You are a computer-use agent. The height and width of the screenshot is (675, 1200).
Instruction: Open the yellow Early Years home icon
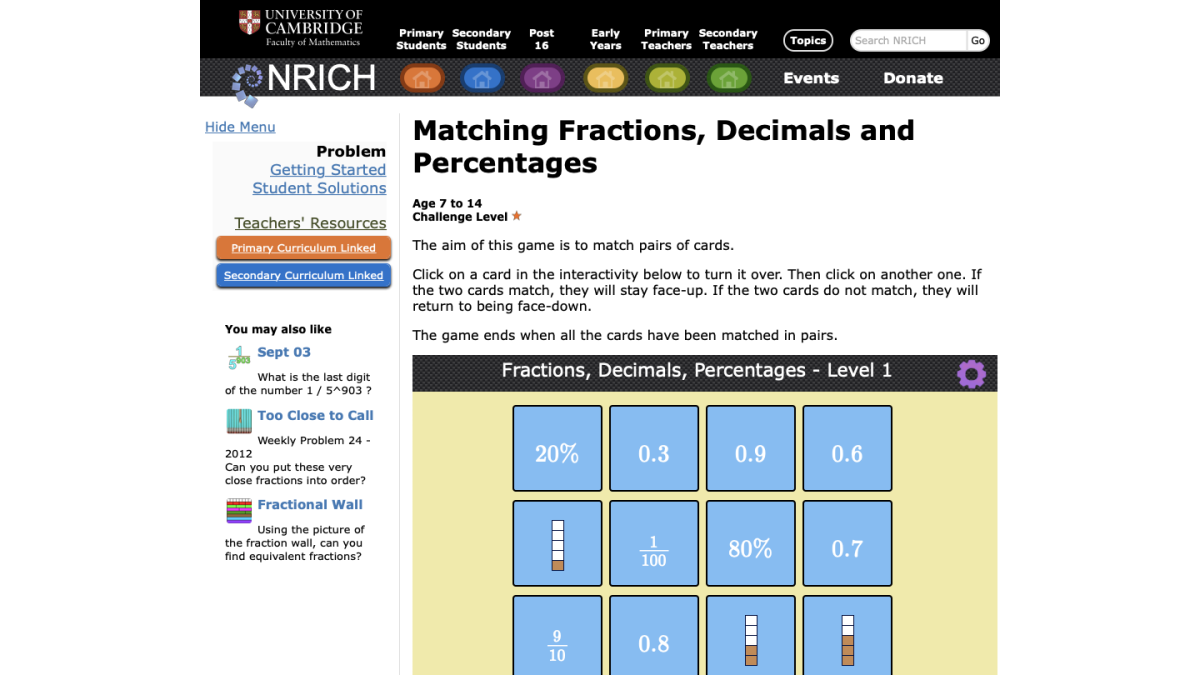[x=605, y=77]
